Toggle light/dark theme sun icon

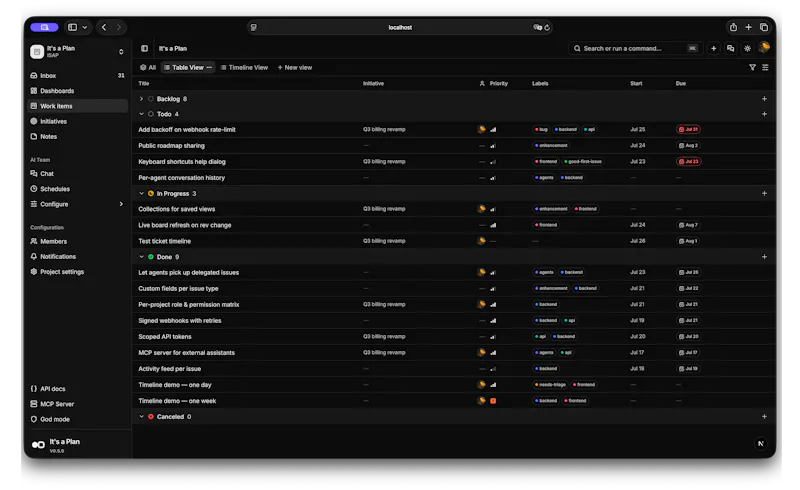tap(747, 48)
